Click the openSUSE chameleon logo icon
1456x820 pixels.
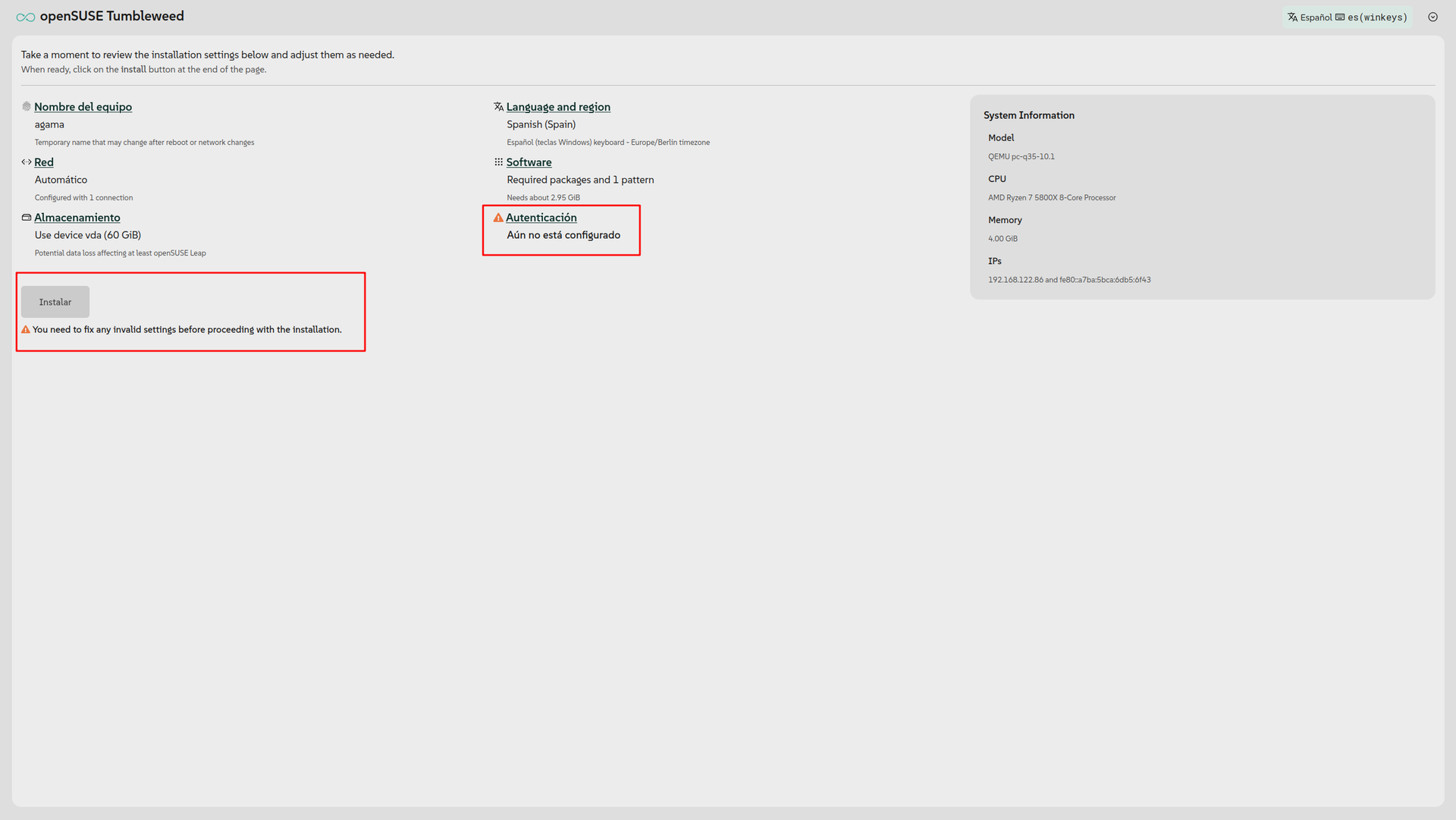tap(26, 17)
